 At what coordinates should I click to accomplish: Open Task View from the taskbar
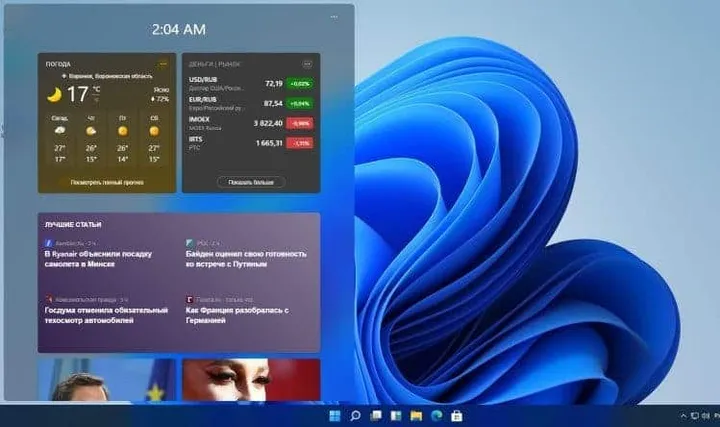click(376, 415)
